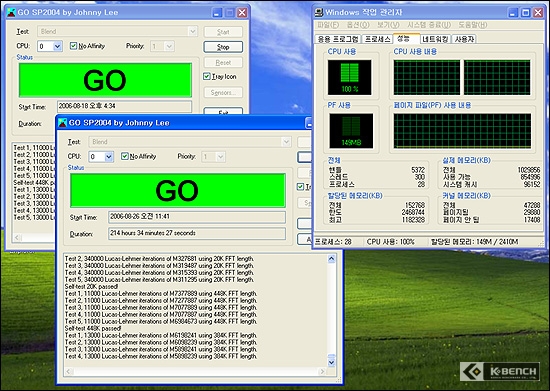
Task: Toggle No Affinity checkbox in back SP2004 window
Action: coord(73,46)
